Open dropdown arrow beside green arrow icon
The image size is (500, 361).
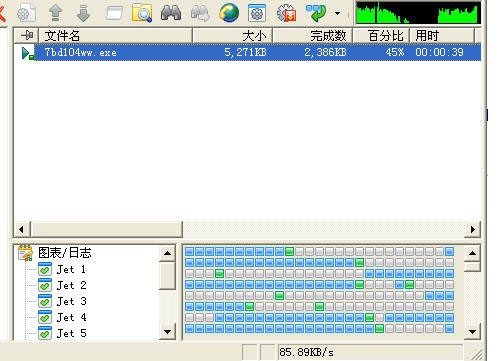[338, 13]
